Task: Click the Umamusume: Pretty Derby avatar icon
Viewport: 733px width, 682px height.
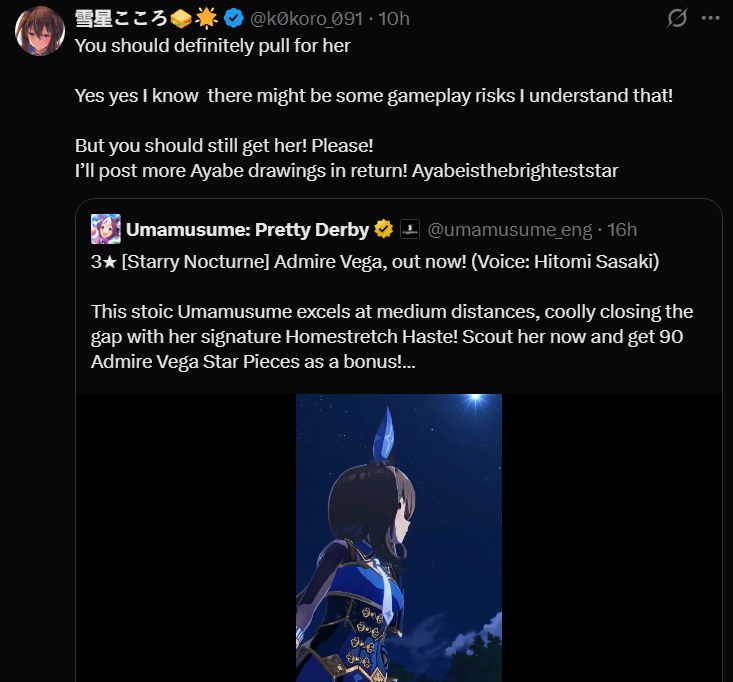Action: (x=105, y=229)
